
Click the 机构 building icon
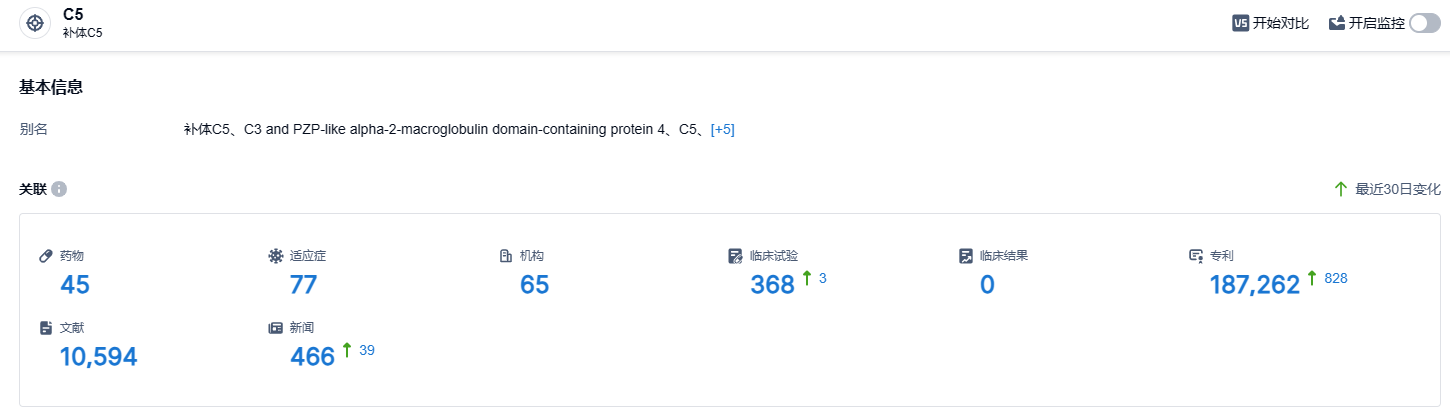506,256
